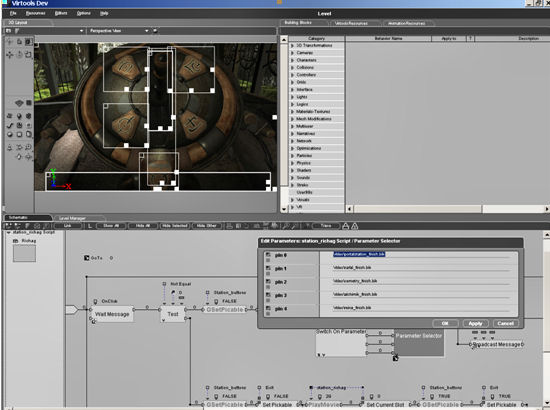Open the Editors menu
Image resolution: width=550 pixels, height=410 pixels.
coord(61,13)
